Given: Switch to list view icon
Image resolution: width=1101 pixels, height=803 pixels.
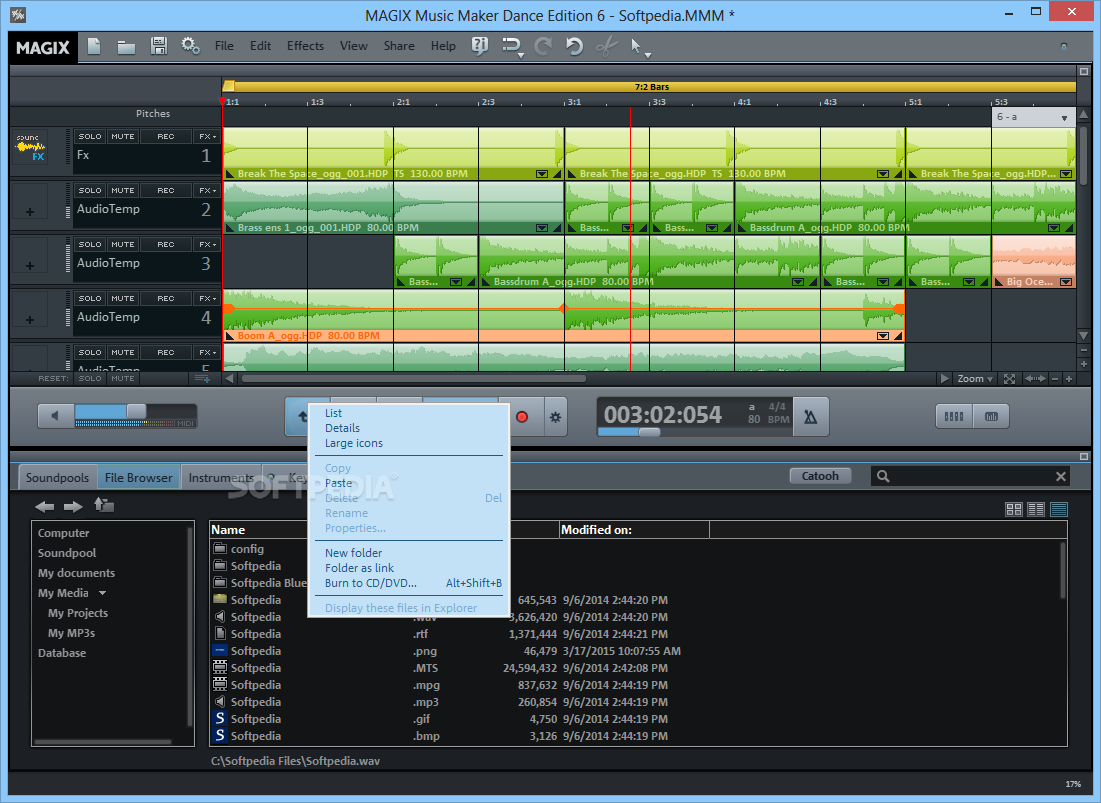Looking at the screenshot, I should click(x=1036, y=510).
